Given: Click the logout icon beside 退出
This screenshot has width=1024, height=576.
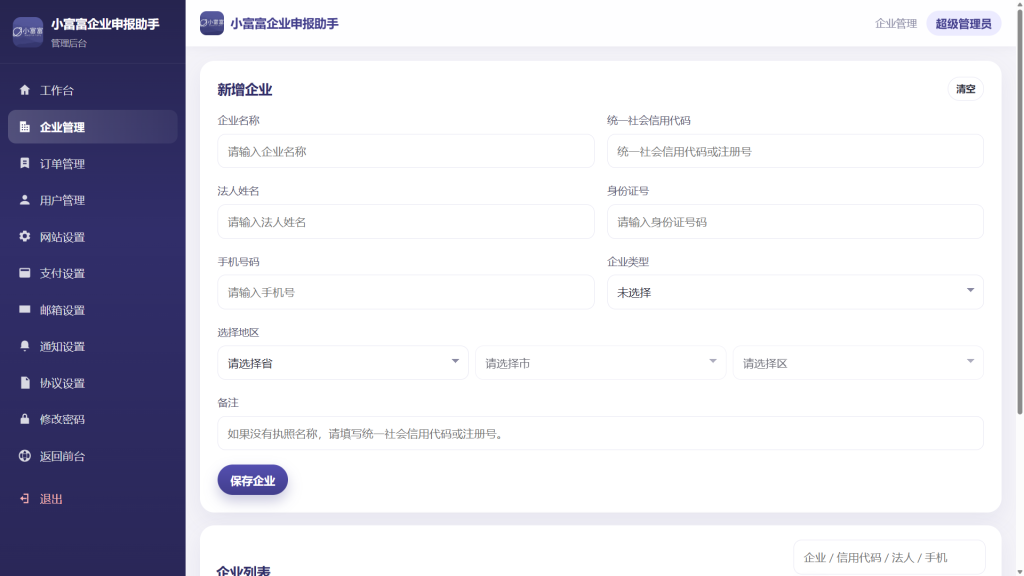Looking at the screenshot, I should click(25, 499).
